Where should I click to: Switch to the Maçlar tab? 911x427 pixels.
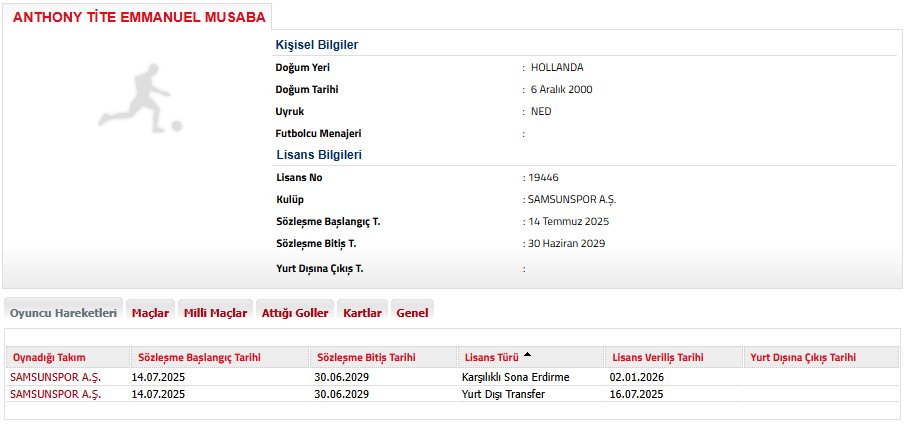coord(151,312)
